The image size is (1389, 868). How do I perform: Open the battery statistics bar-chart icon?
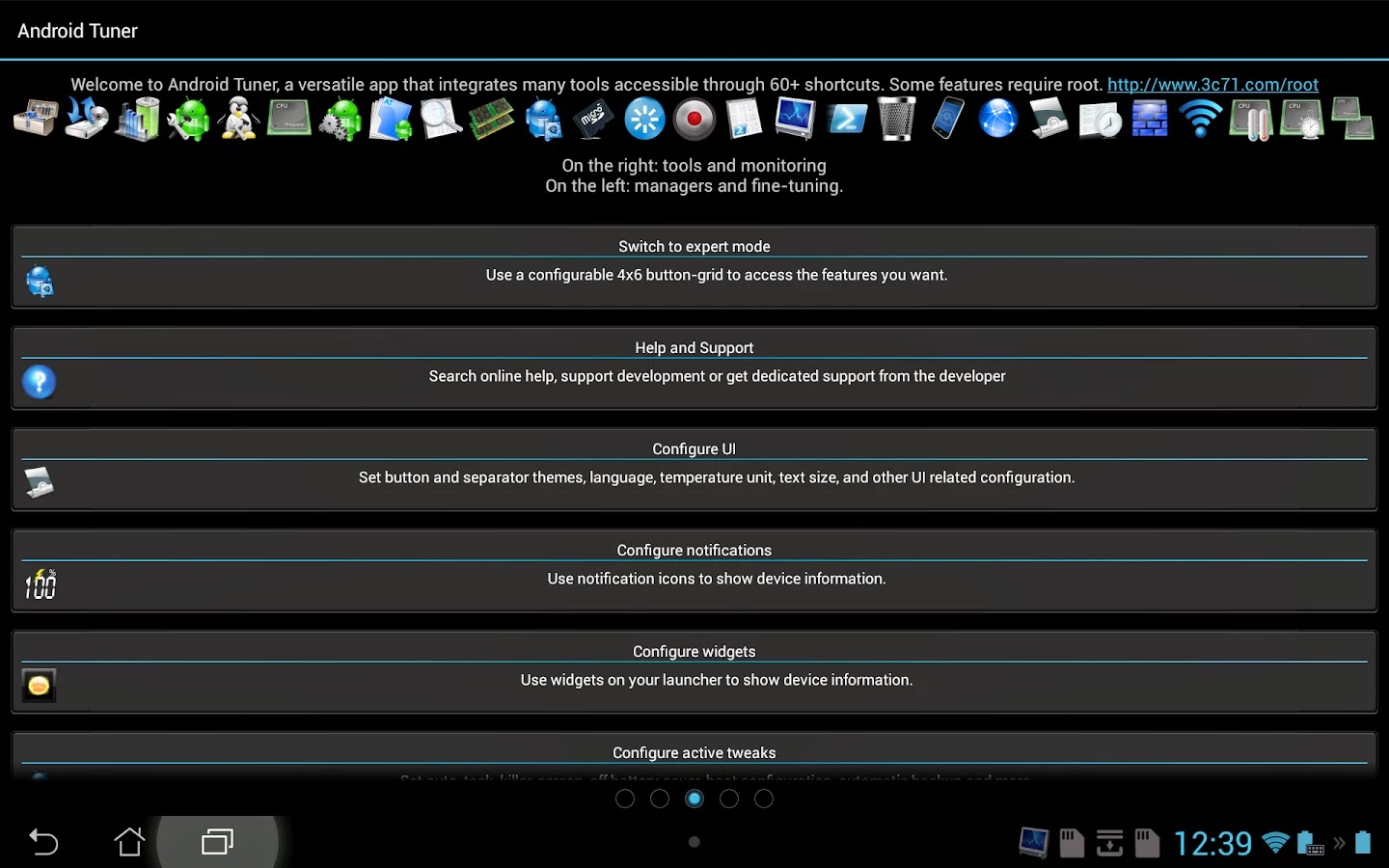pos(137,120)
